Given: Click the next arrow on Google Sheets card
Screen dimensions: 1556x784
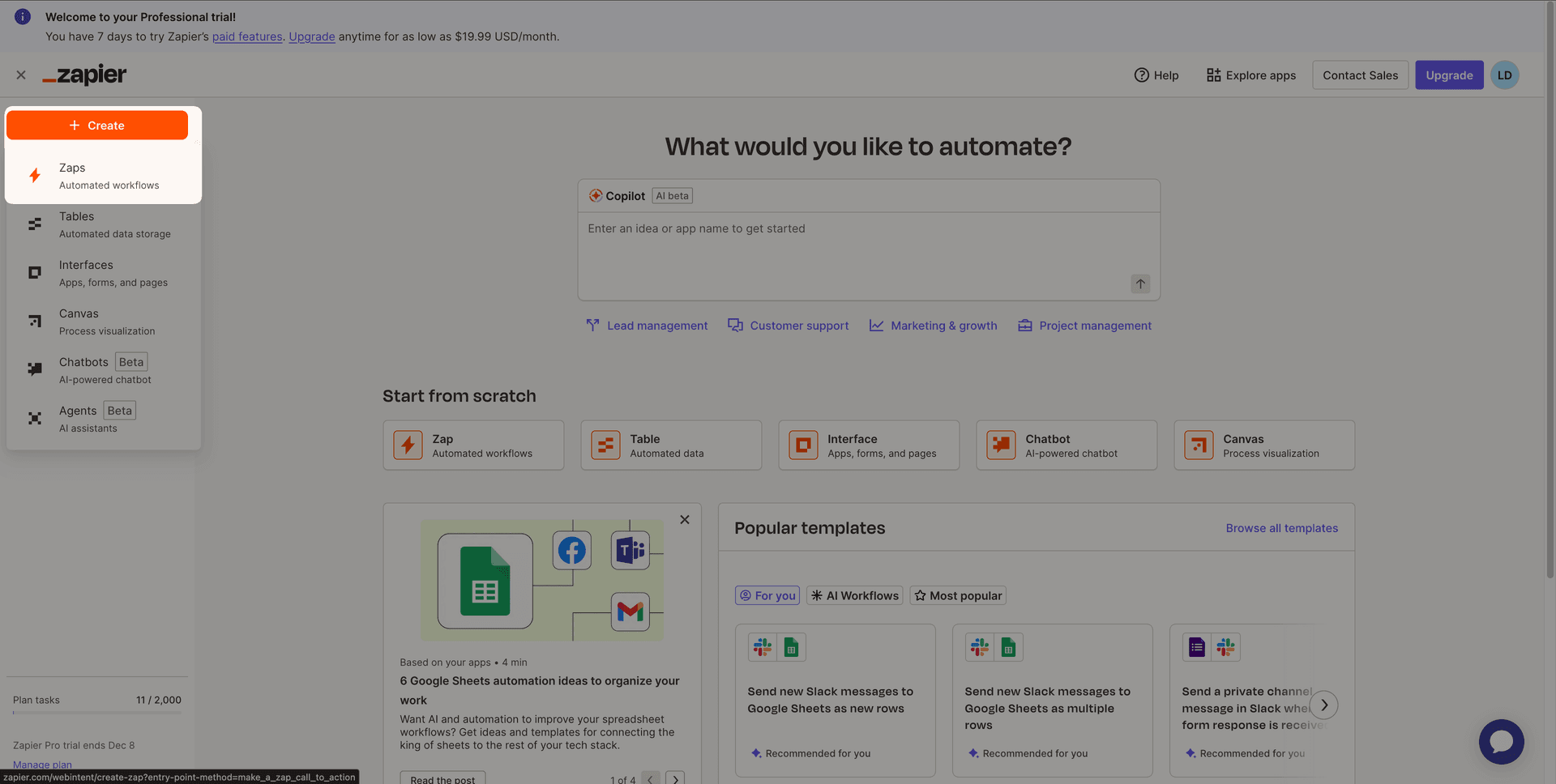Looking at the screenshot, I should 674,778.
